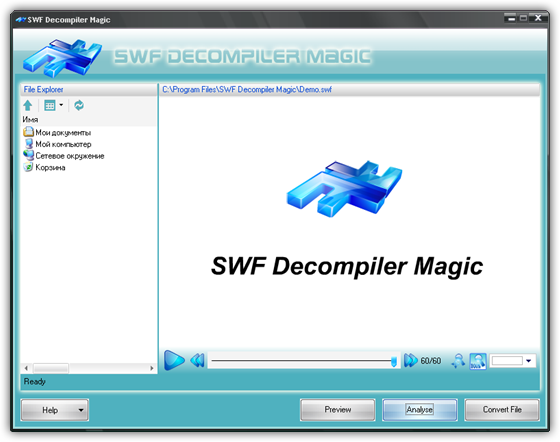
Task: Open Мои документы folder
Action: [63, 132]
